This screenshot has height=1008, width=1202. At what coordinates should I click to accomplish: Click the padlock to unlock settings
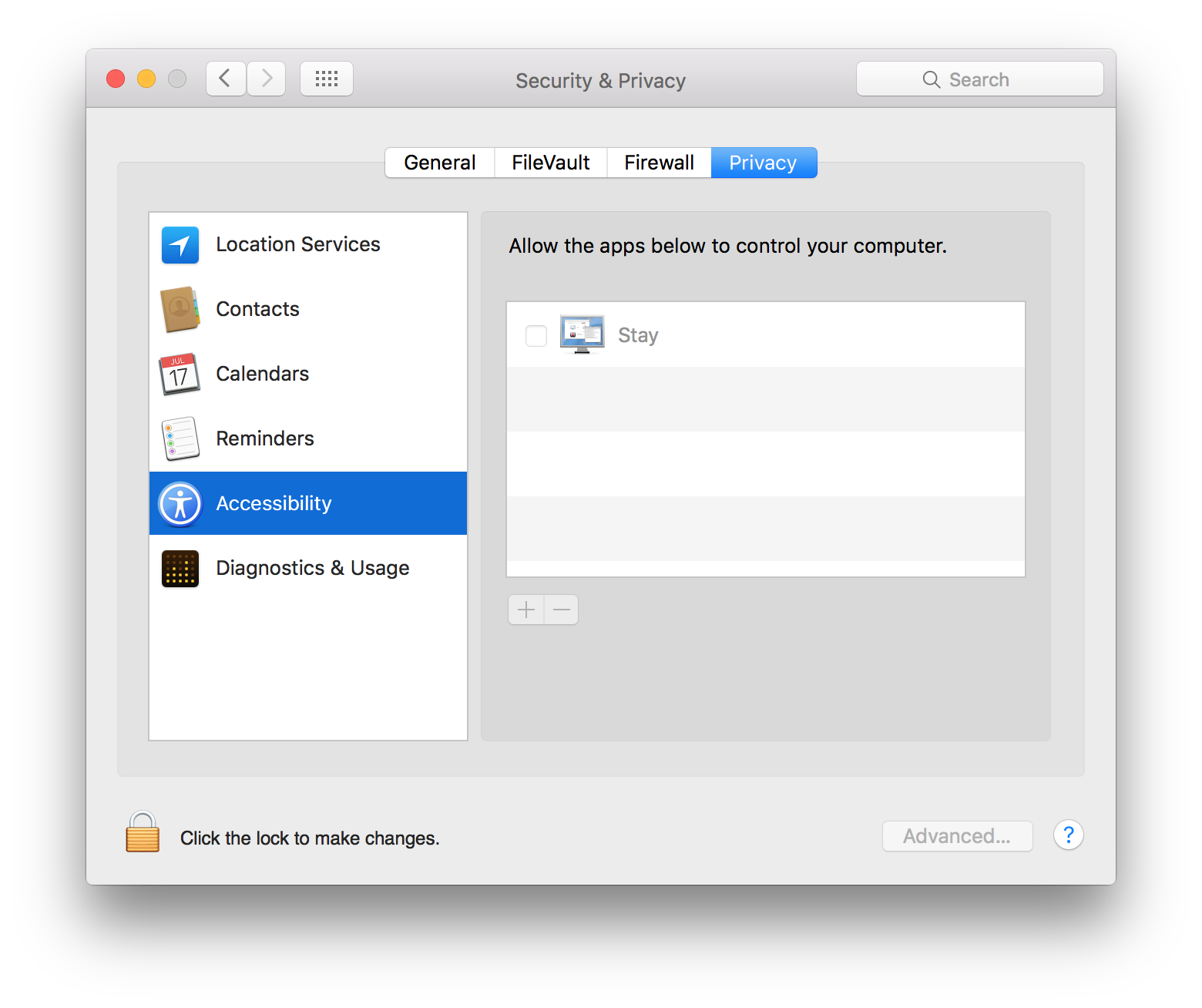coord(143,832)
